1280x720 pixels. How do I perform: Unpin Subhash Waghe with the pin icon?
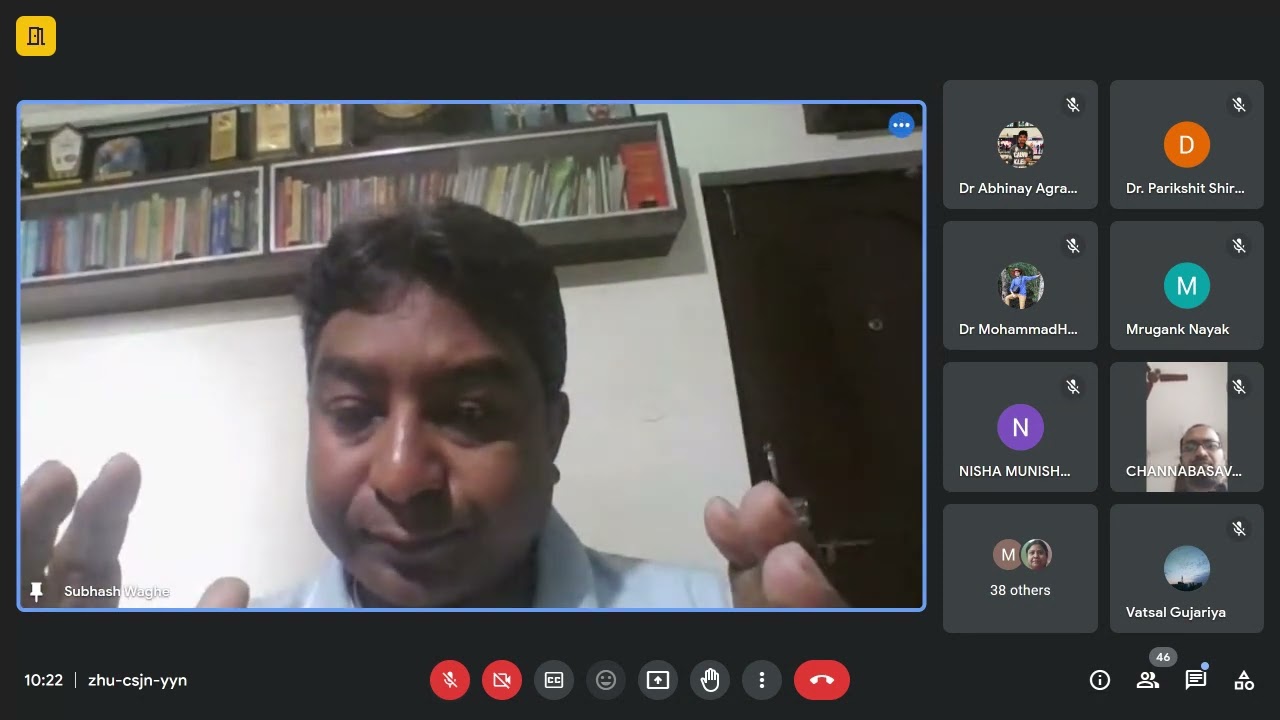pos(37,591)
